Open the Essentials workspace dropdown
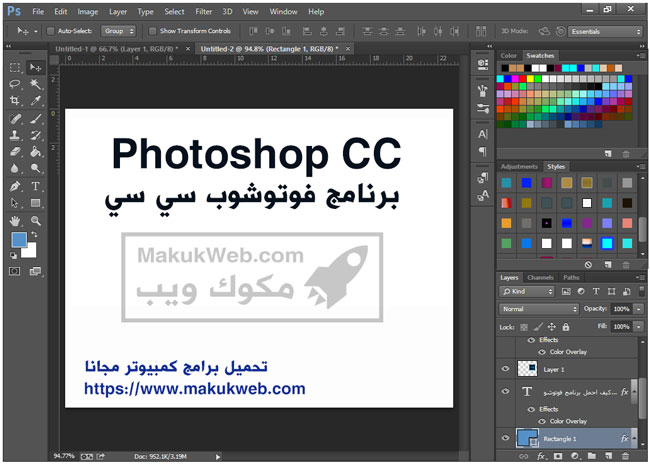The height and width of the screenshot is (464, 650). click(x=605, y=32)
